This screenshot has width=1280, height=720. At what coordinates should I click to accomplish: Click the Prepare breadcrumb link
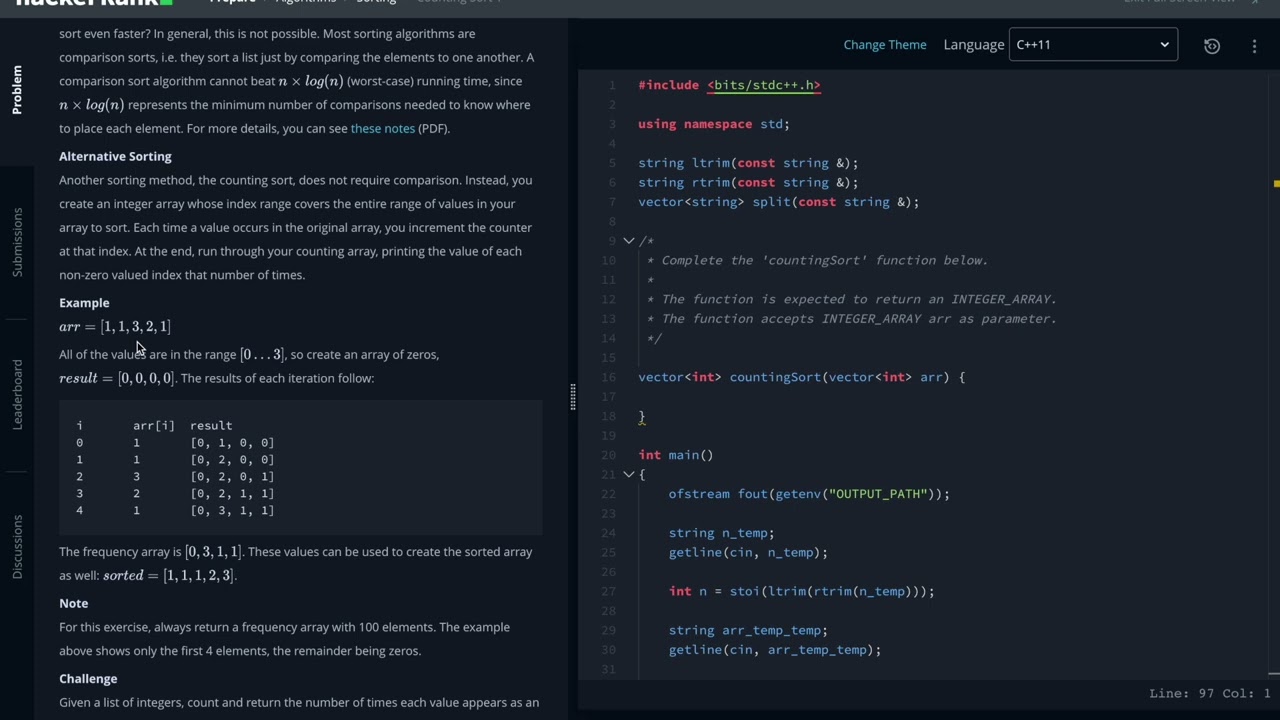pos(233,2)
